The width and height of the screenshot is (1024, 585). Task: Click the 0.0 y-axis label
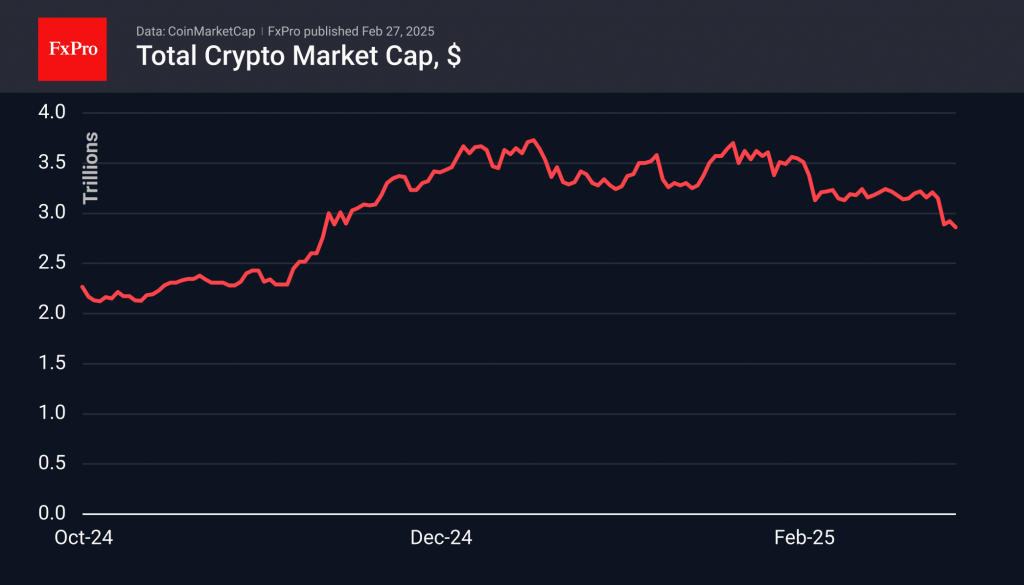coord(52,513)
